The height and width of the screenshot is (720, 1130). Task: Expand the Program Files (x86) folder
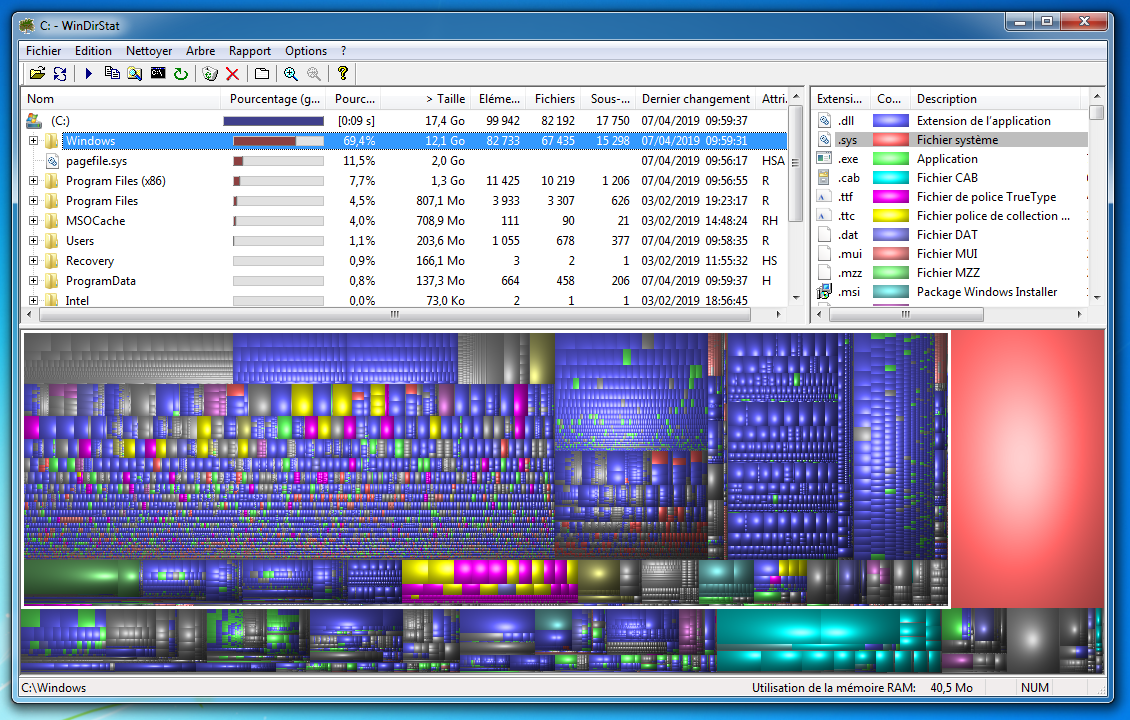coord(33,181)
